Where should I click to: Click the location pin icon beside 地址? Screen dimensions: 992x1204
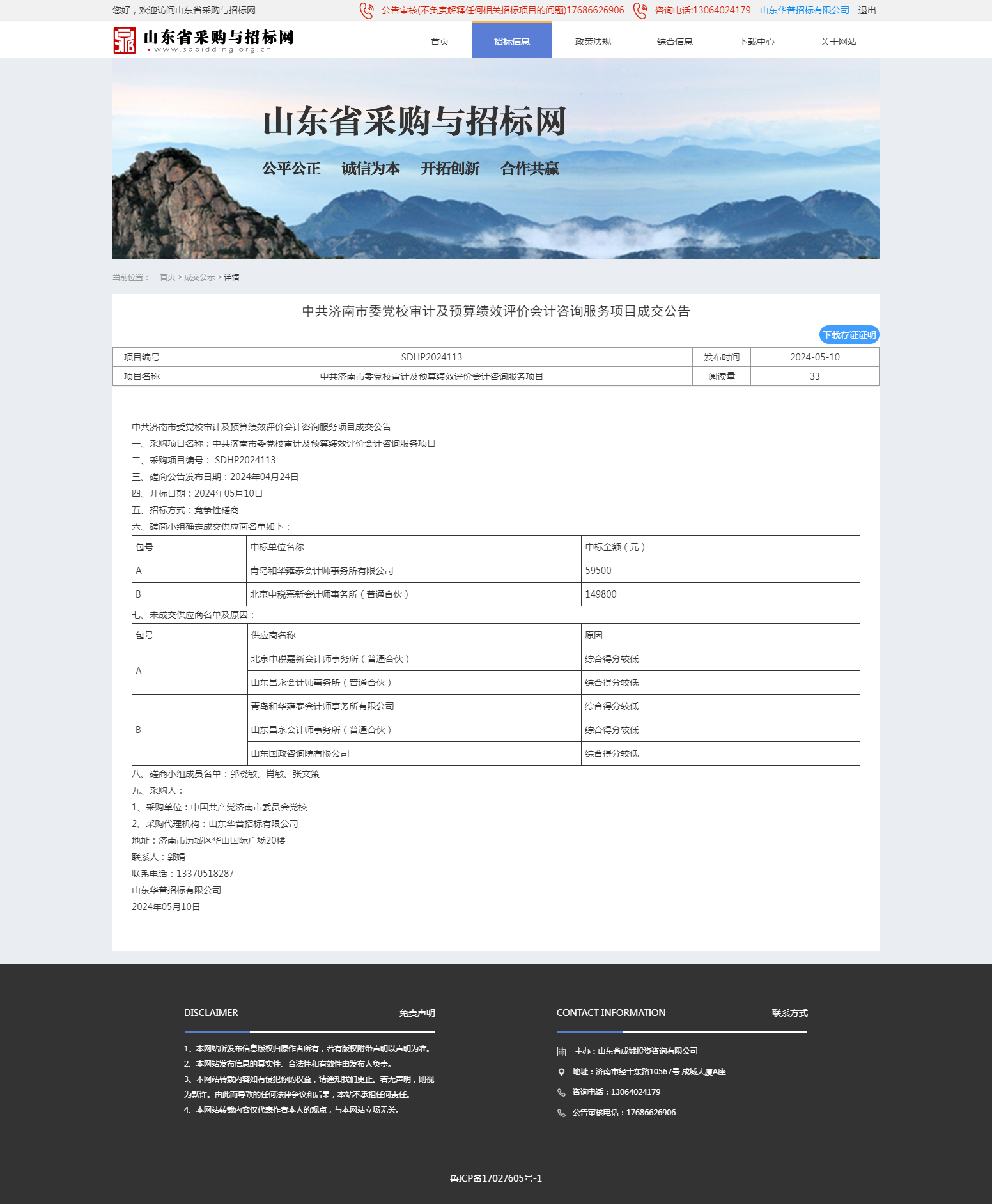pyautogui.click(x=562, y=1072)
